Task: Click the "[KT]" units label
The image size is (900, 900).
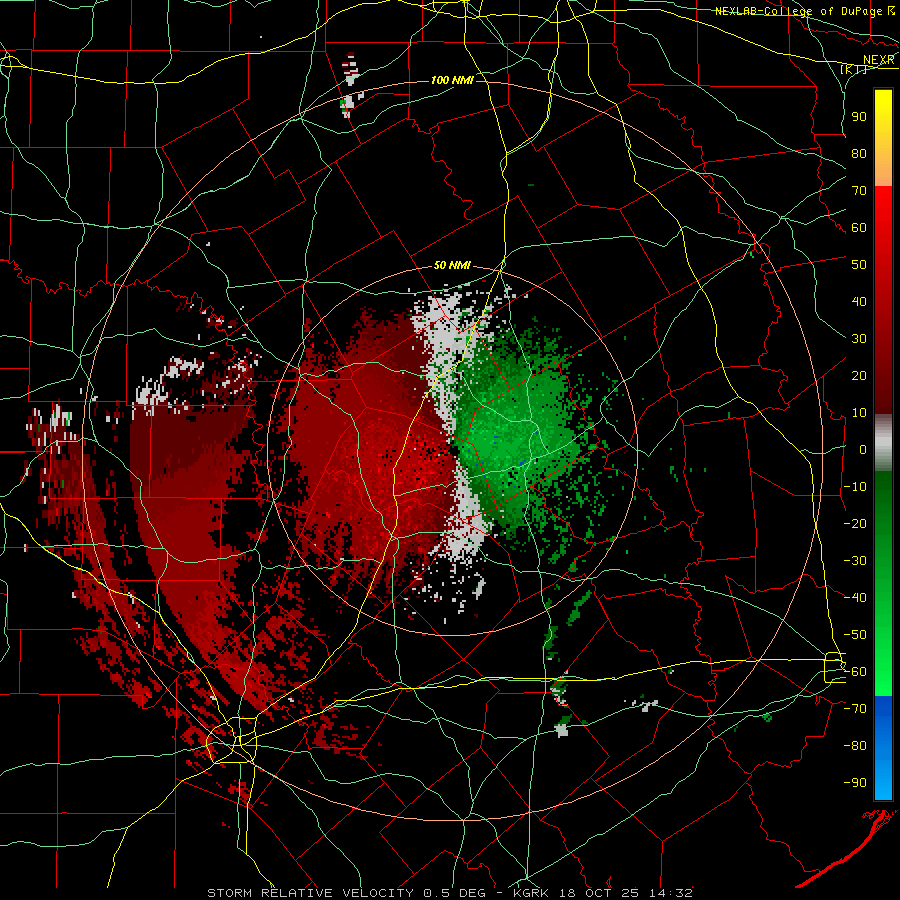Action: pos(854,70)
